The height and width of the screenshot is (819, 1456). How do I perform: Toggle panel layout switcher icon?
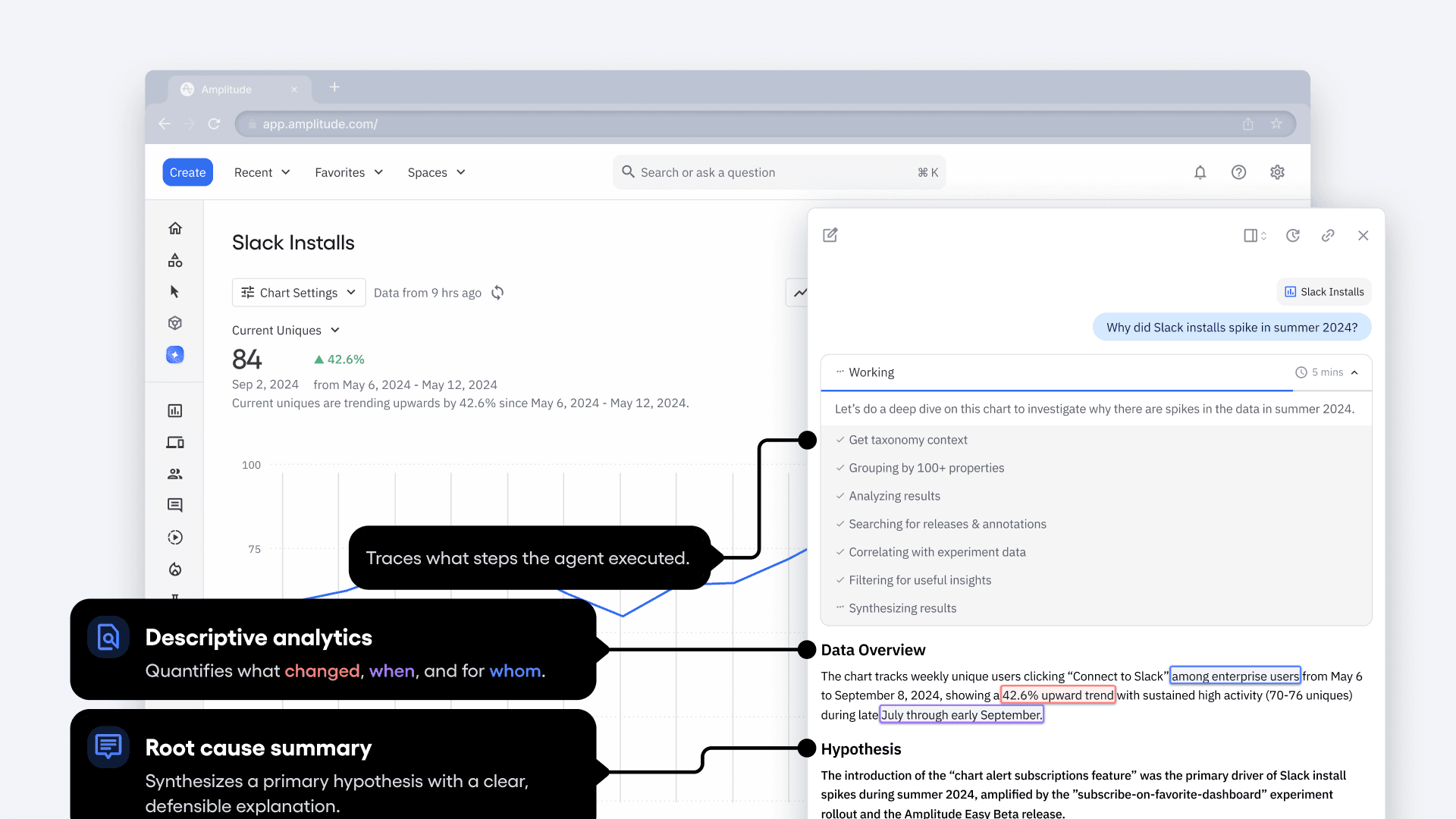pos(1254,236)
